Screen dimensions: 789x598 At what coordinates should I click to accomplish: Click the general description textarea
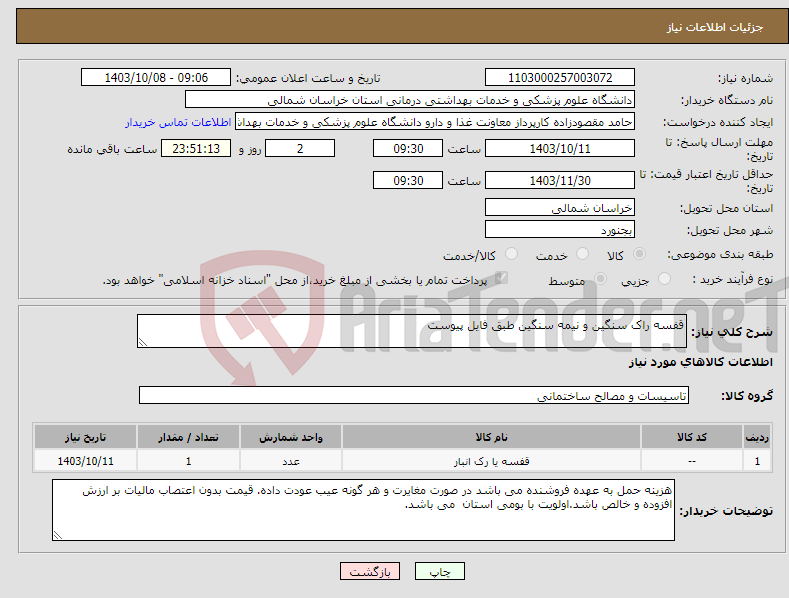point(412,331)
